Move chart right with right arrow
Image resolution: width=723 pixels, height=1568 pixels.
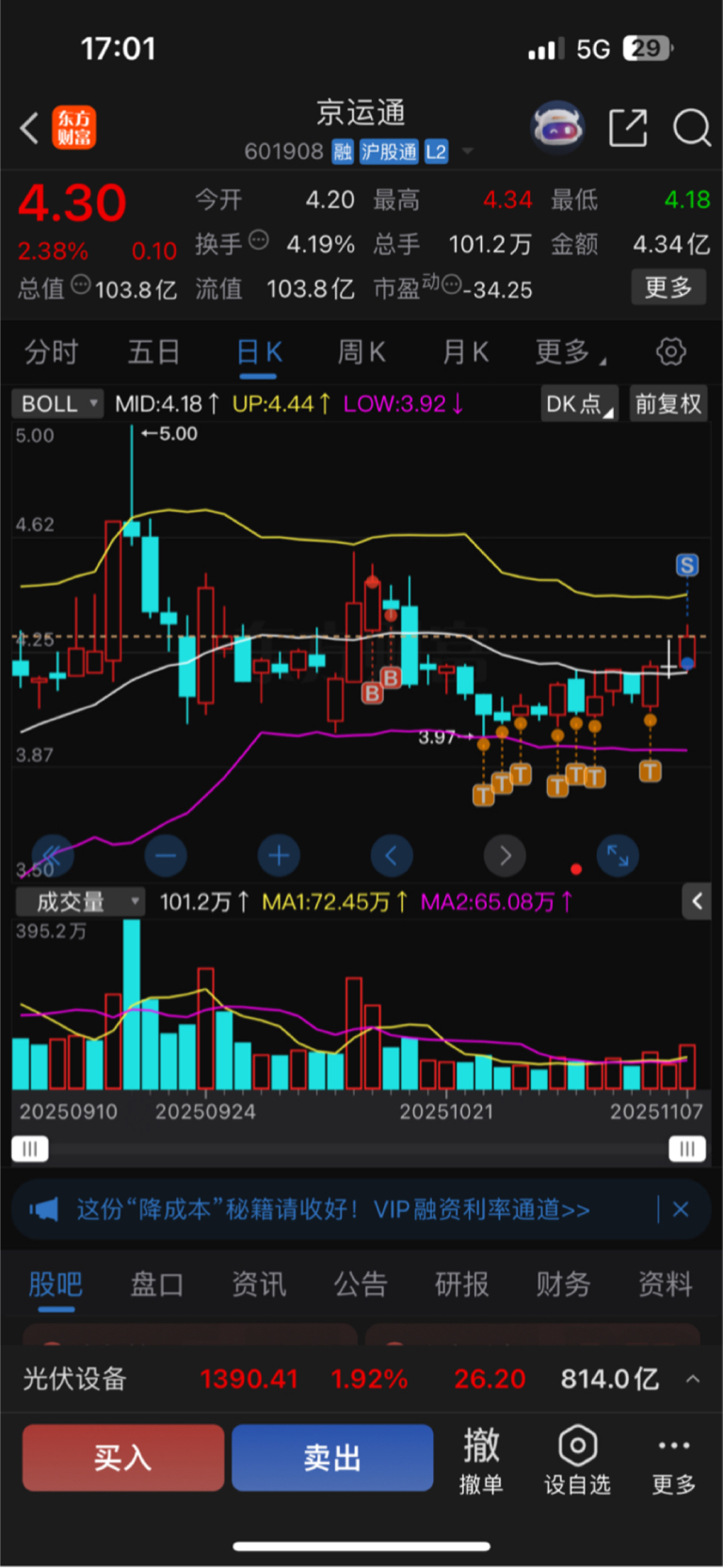pyautogui.click(x=505, y=855)
